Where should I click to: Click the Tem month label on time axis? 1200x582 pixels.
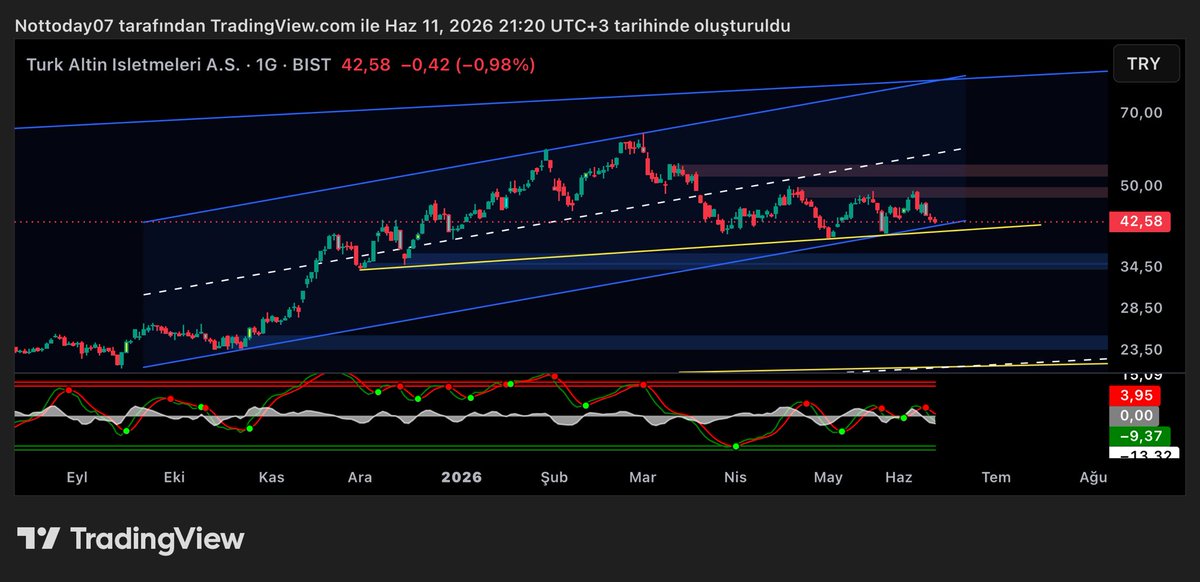click(996, 477)
